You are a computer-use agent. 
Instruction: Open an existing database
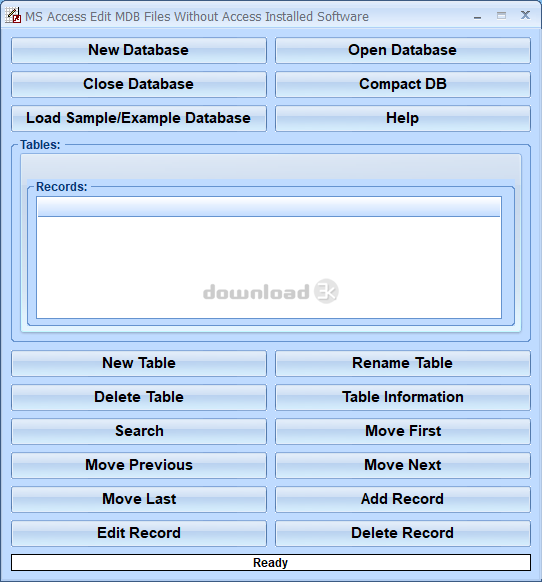[403, 50]
